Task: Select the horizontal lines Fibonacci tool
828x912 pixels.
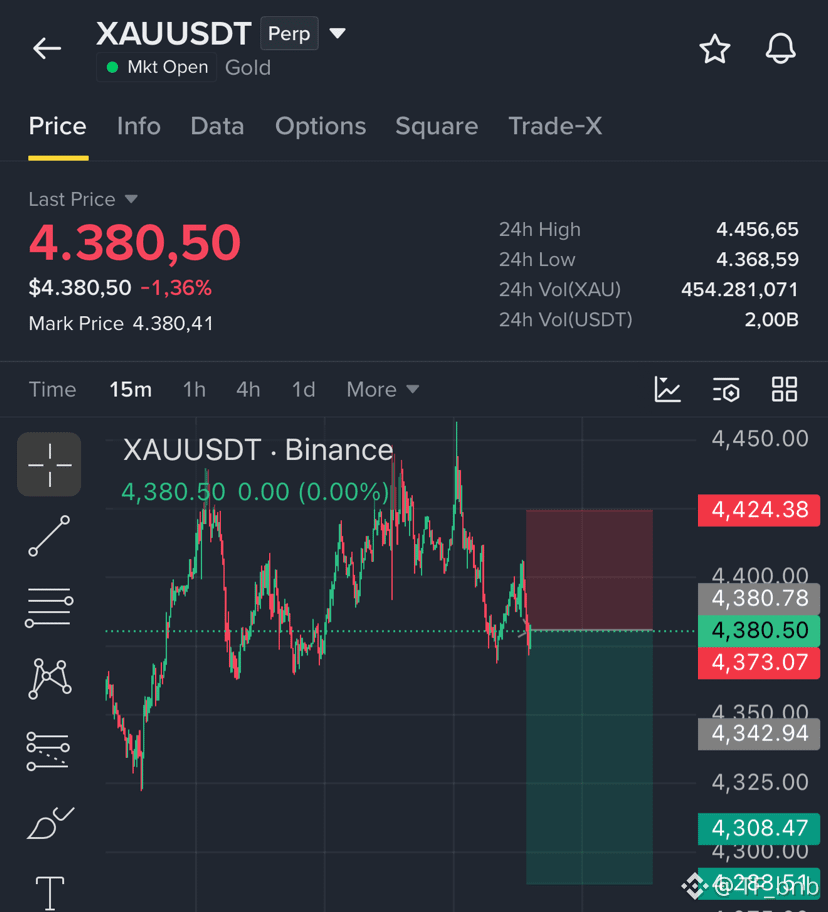Action: click(x=49, y=608)
